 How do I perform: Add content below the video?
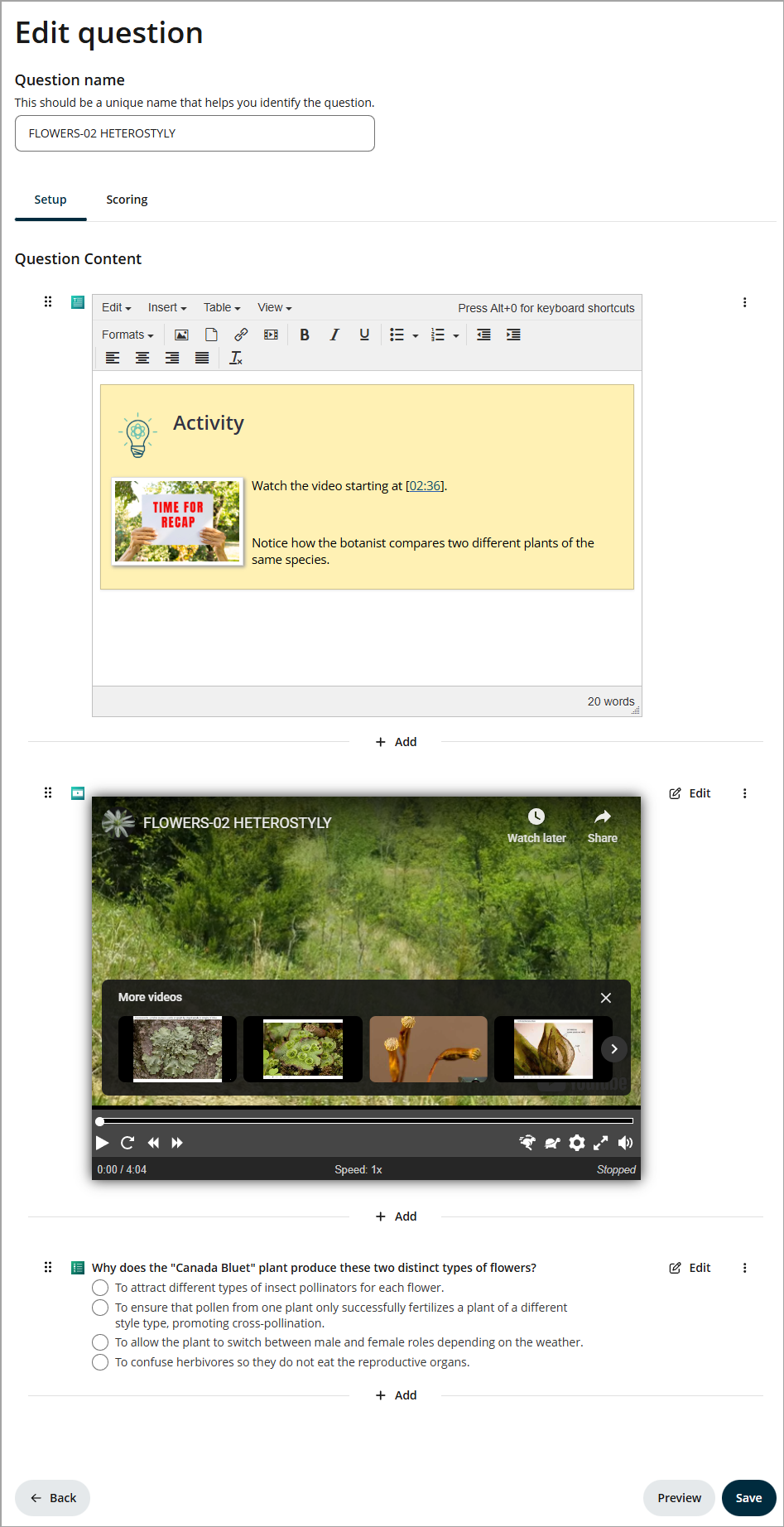point(396,1216)
